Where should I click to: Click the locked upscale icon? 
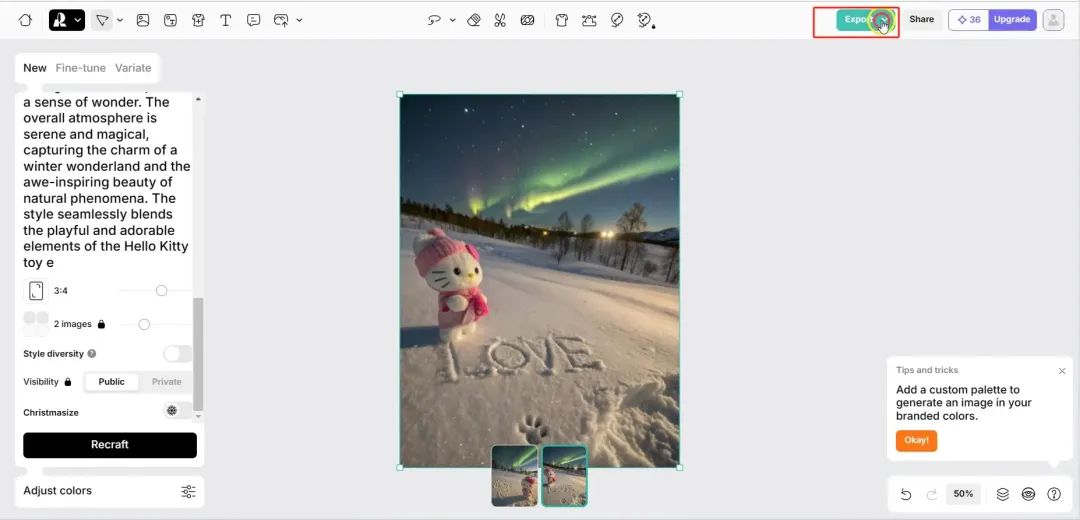click(x=645, y=20)
